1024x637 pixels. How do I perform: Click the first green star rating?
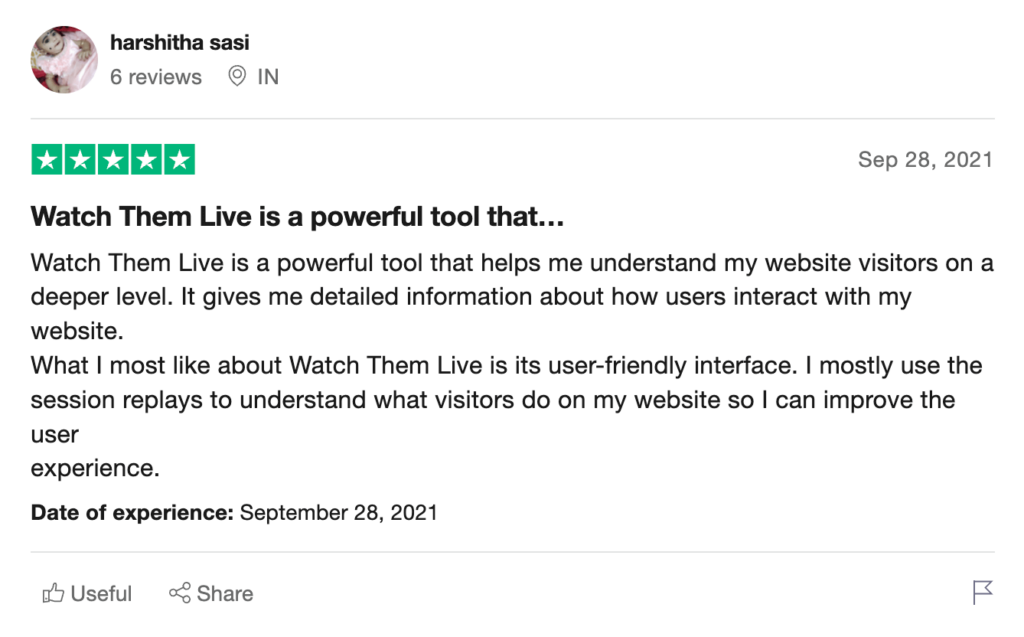tap(47, 159)
